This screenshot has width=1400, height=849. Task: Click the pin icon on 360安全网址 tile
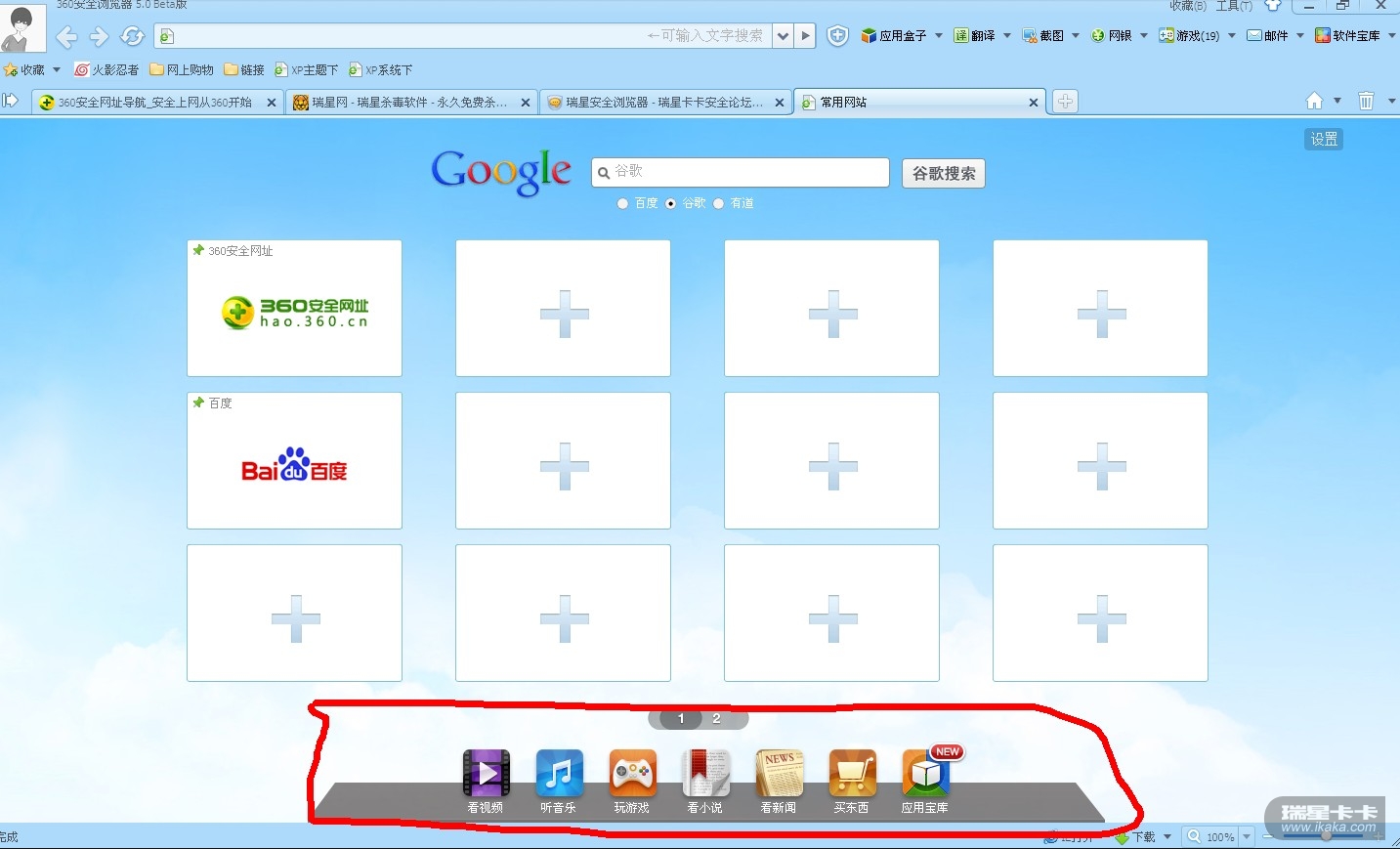198,250
